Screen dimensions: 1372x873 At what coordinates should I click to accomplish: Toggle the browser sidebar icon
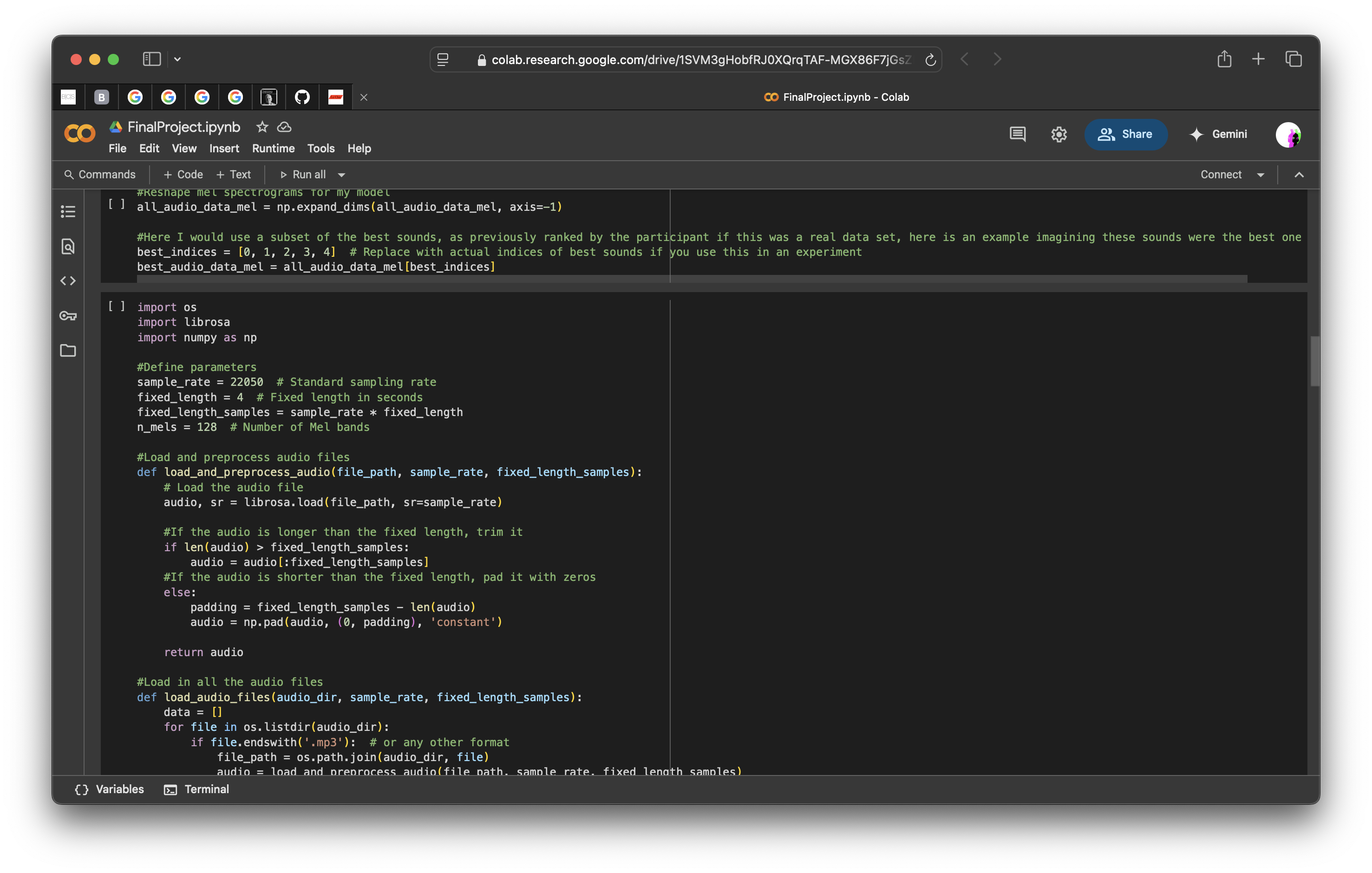(x=151, y=59)
